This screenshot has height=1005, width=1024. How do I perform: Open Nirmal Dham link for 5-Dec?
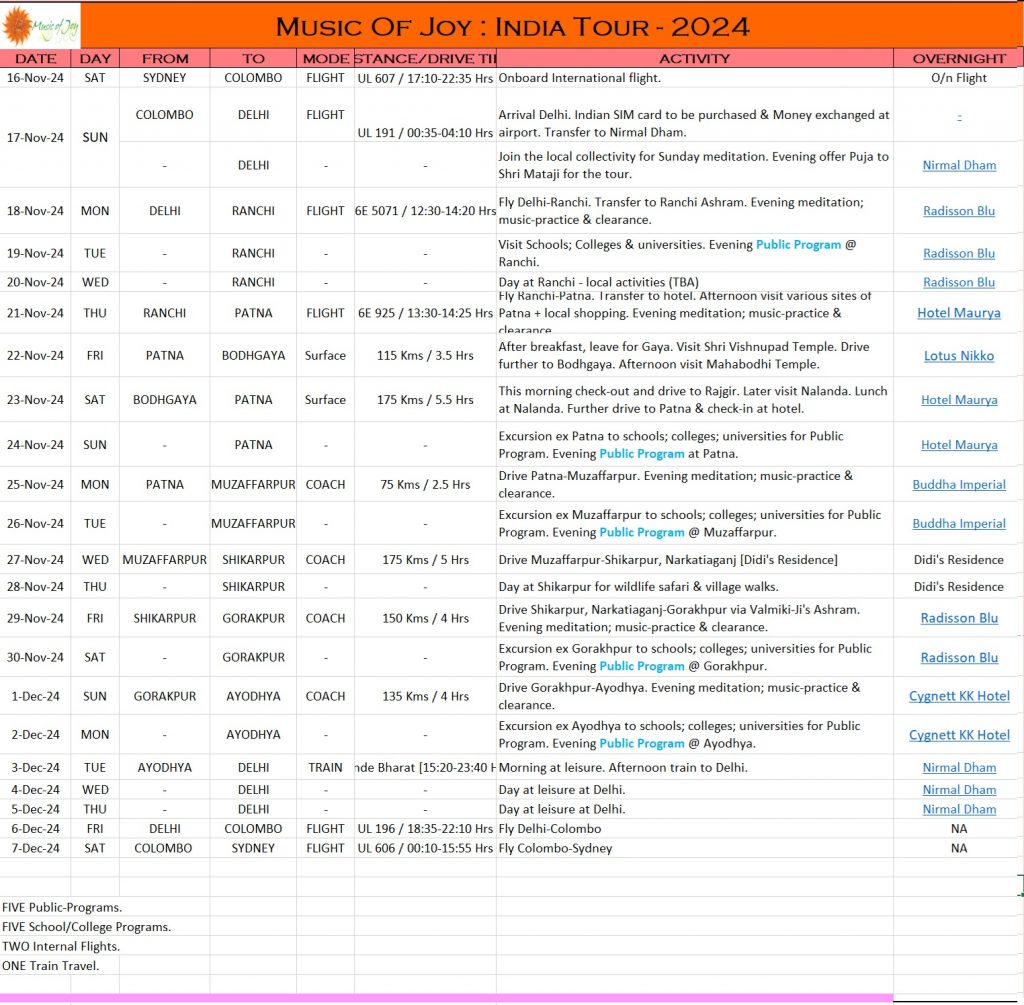tap(959, 809)
